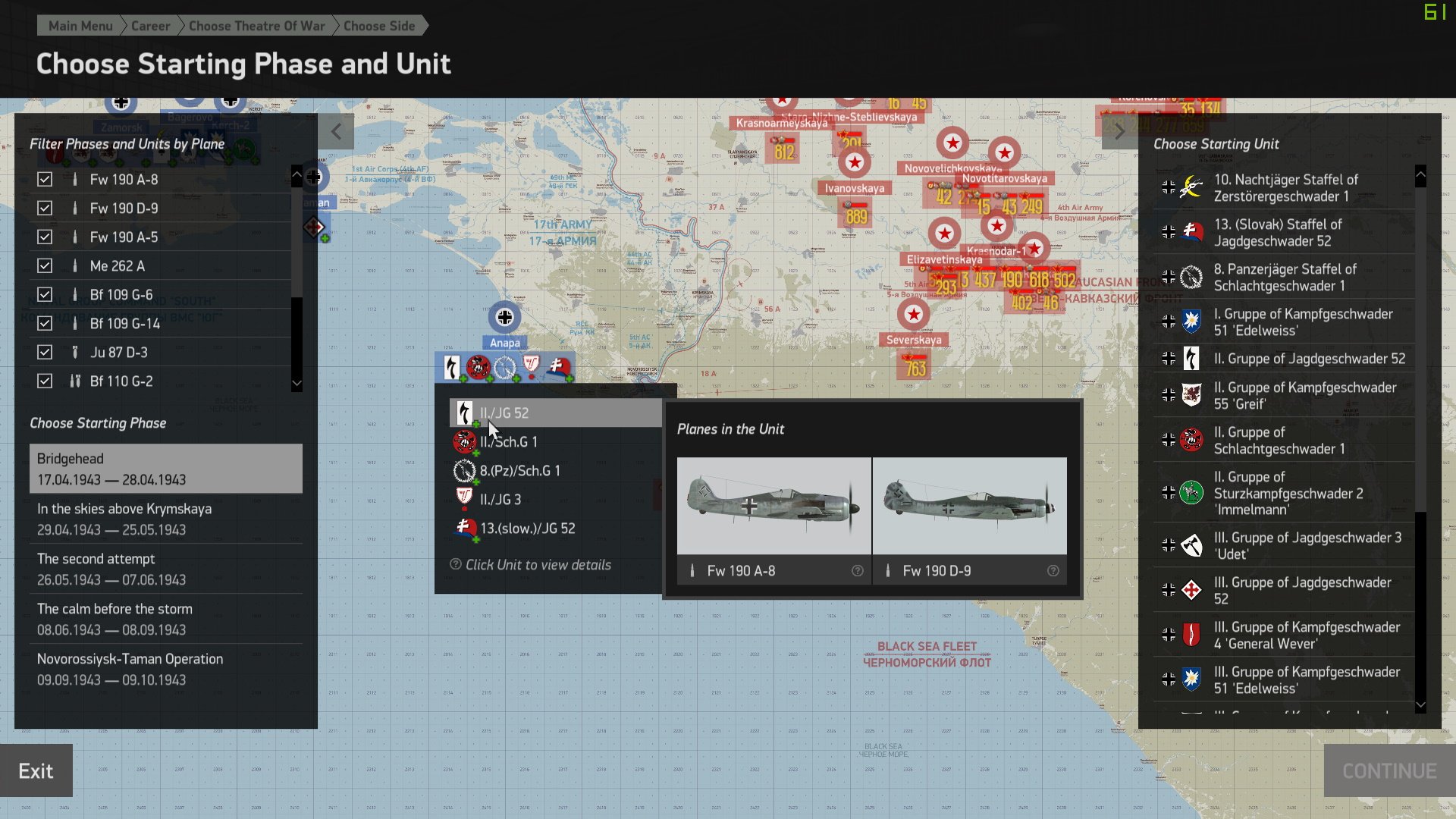Click plane filter list down arrow

297,384
